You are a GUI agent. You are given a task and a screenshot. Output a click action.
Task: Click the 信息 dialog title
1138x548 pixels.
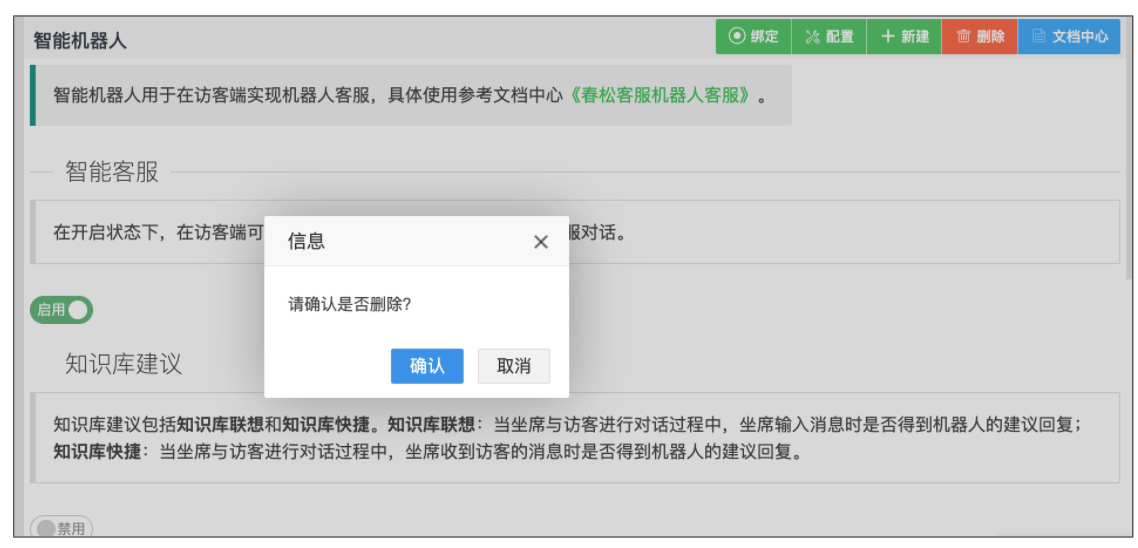tap(306, 242)
